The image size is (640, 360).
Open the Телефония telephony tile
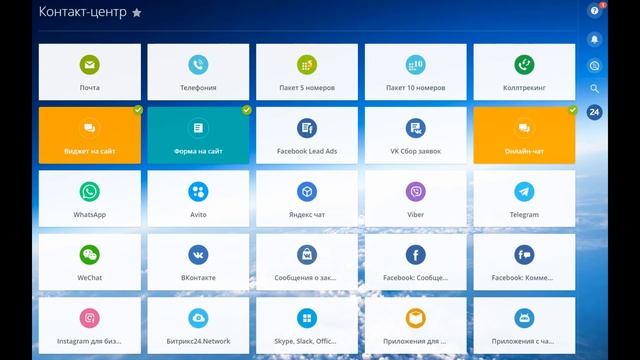coord(198,72)
